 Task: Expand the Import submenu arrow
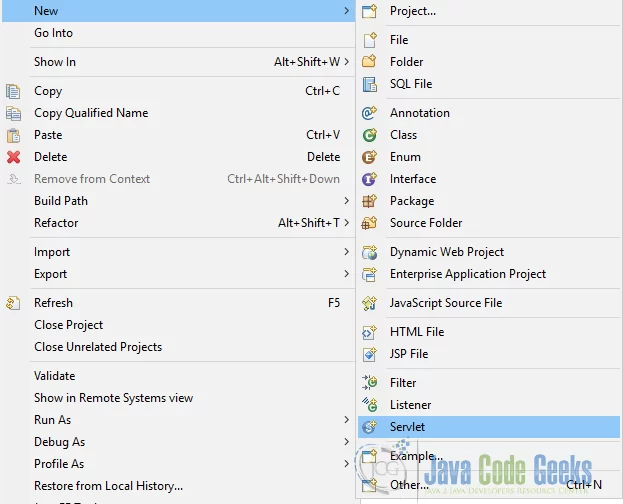point(346,252)
